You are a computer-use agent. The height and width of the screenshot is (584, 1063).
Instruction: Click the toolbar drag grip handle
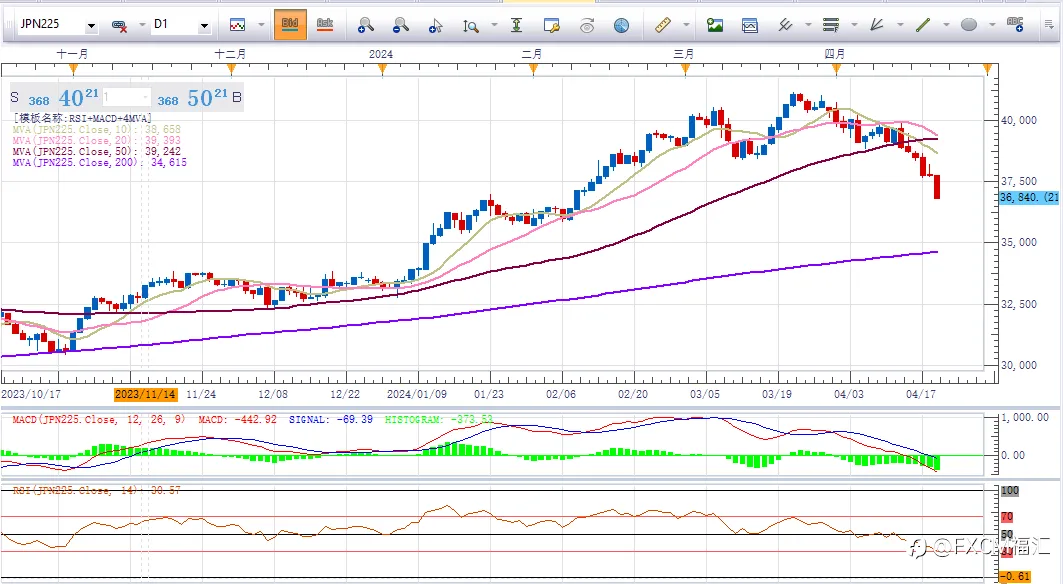(8, 26)
